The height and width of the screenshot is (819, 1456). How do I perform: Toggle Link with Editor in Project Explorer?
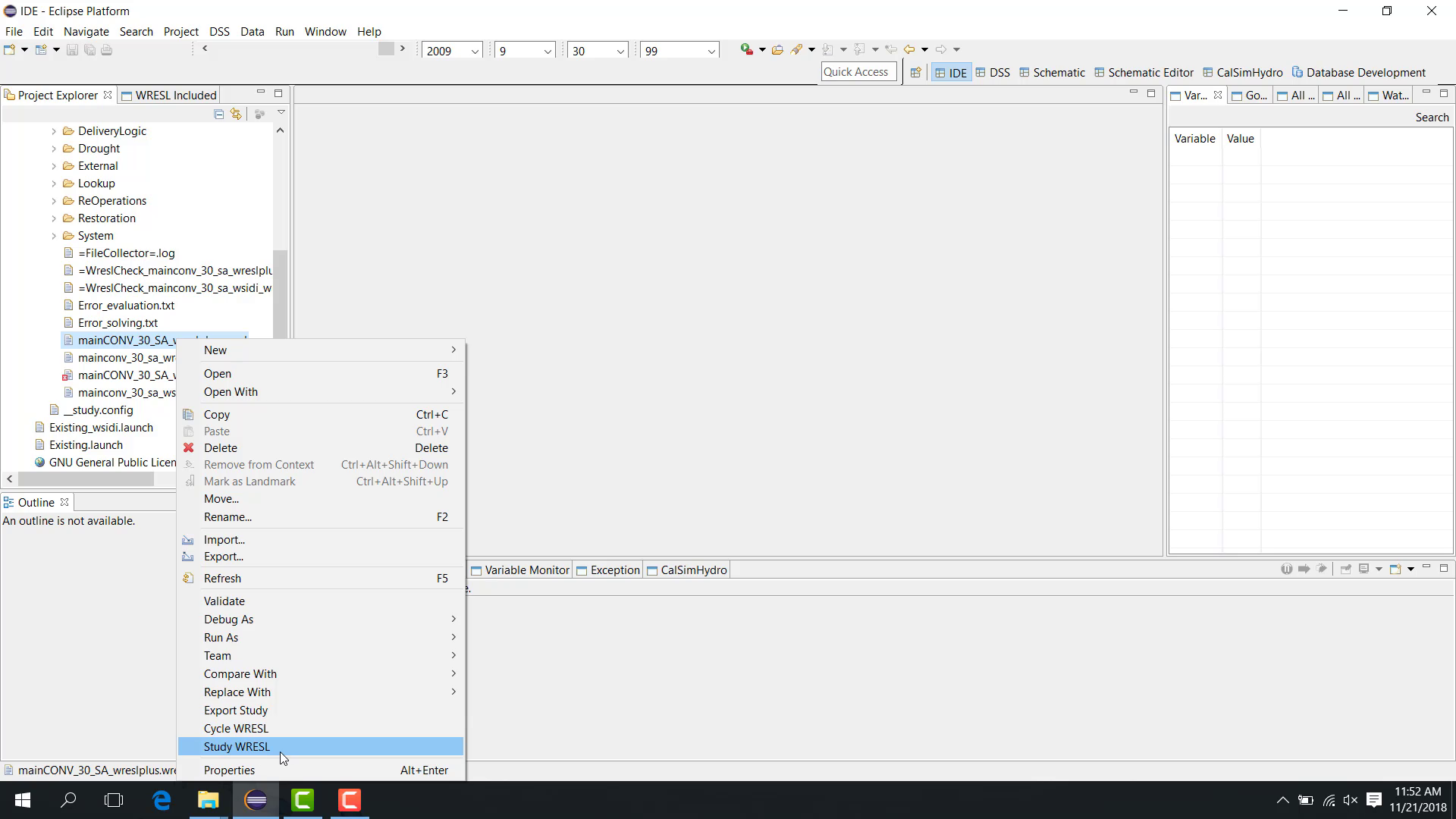[x=237, y=114]
